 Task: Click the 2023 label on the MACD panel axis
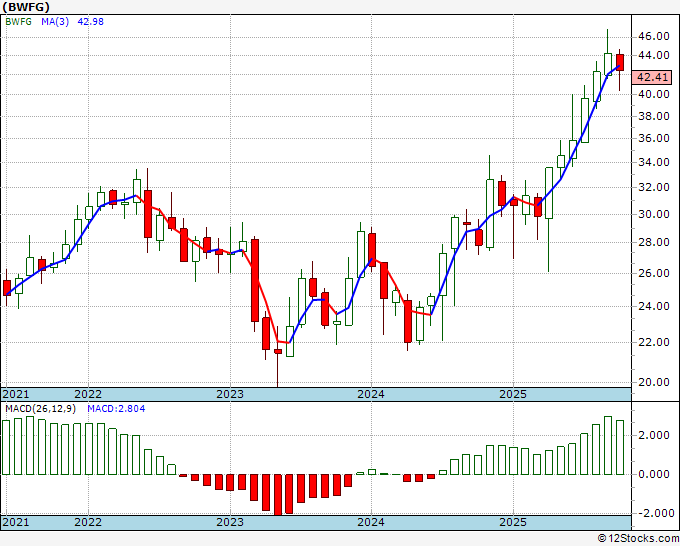(x=230, y=522)
